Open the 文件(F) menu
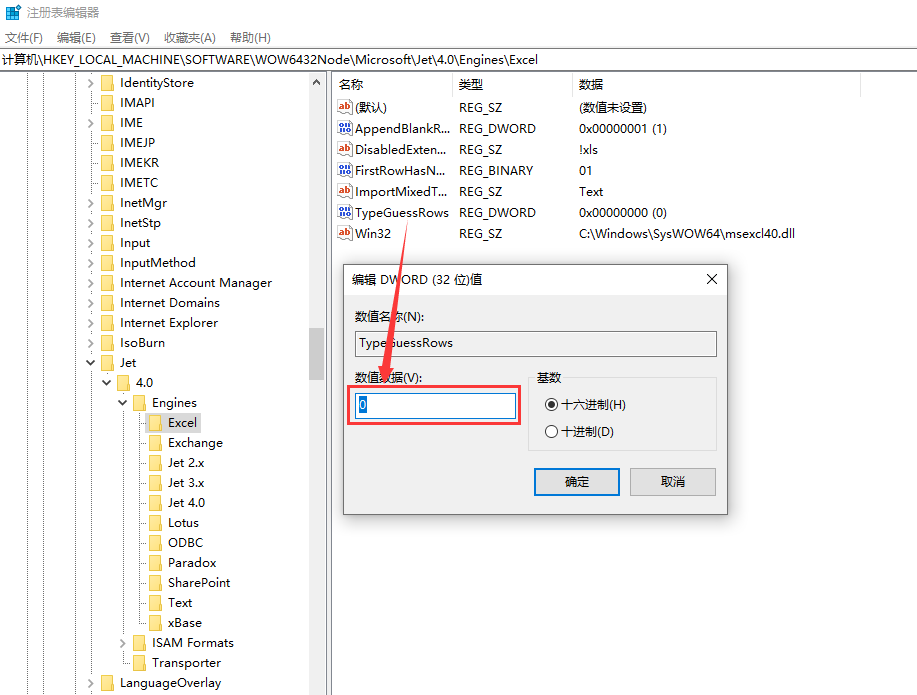The image size is (917, 695). click(x=24, y=38)
